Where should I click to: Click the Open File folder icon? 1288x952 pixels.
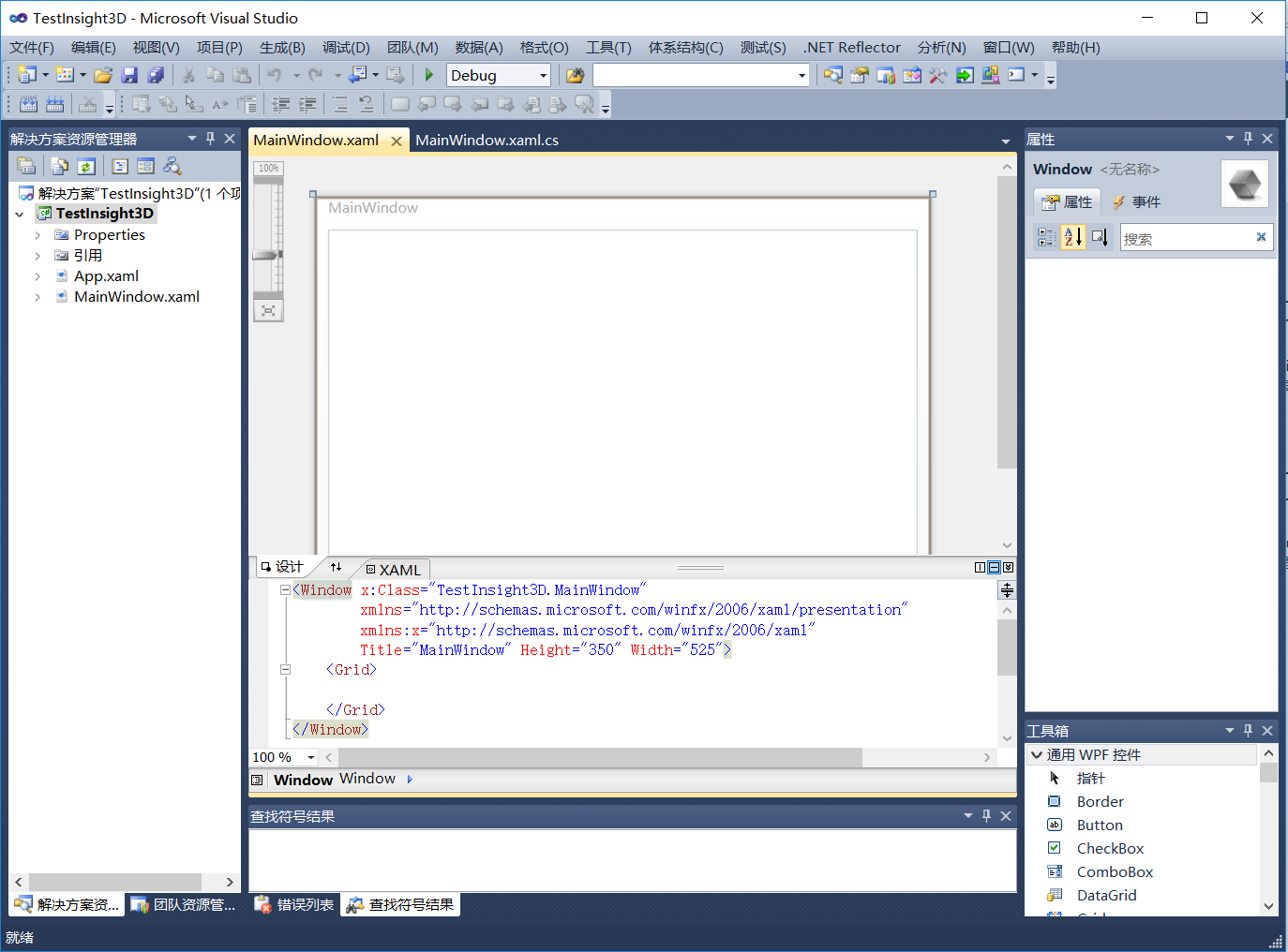coord(103,75)
